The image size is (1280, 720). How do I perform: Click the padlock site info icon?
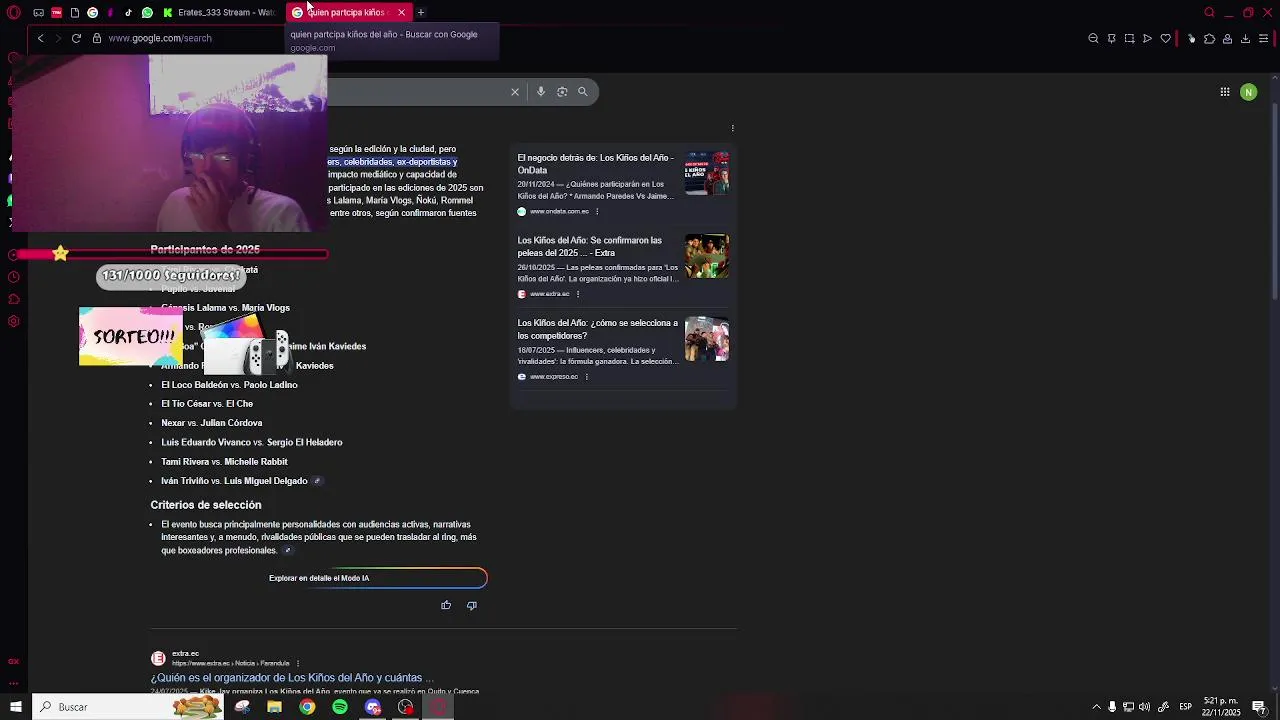(97, 38)
